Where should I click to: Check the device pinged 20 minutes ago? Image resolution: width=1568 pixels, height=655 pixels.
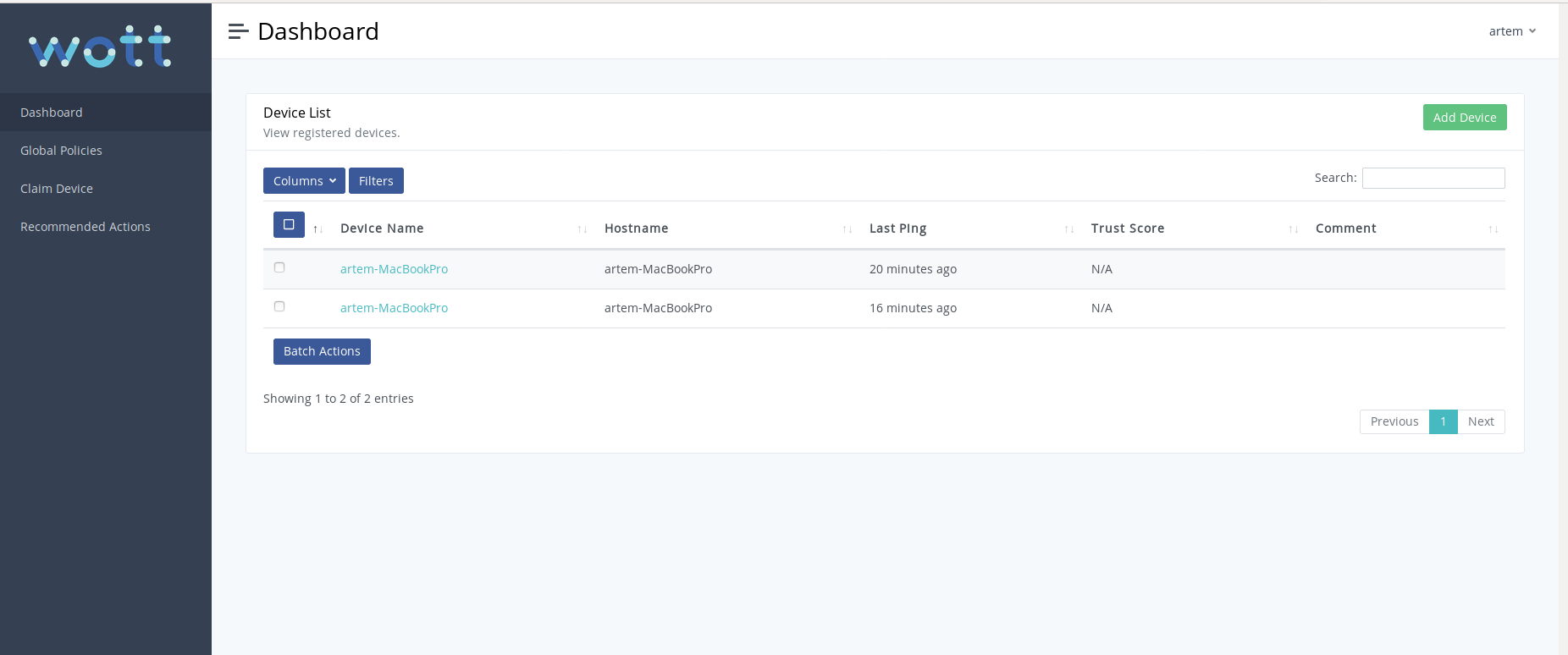point(279,267)
